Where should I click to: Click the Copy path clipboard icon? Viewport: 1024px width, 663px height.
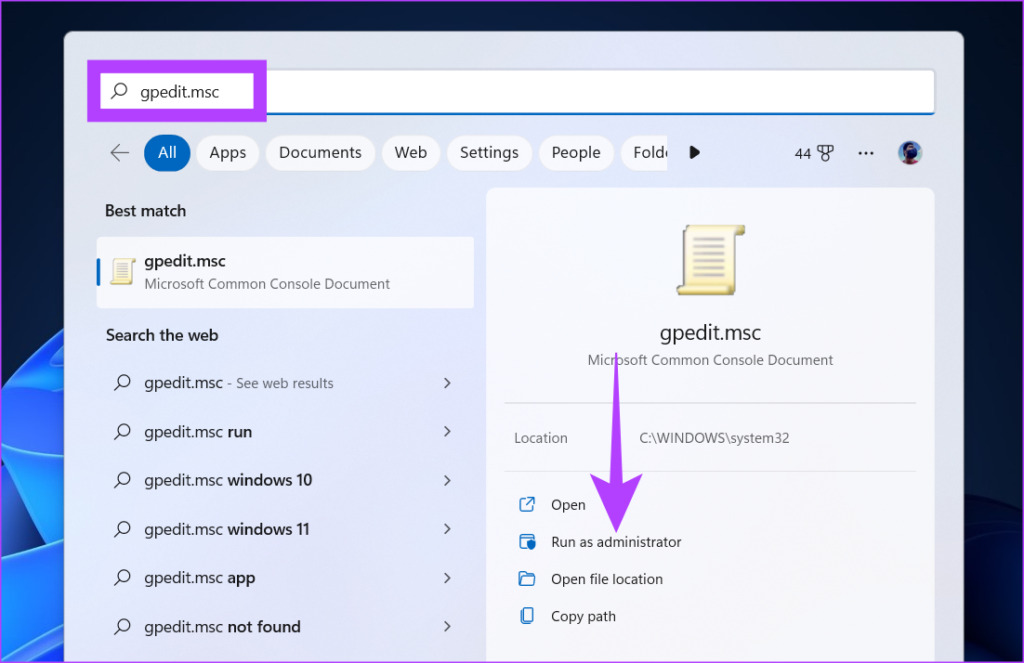point(527,616)
